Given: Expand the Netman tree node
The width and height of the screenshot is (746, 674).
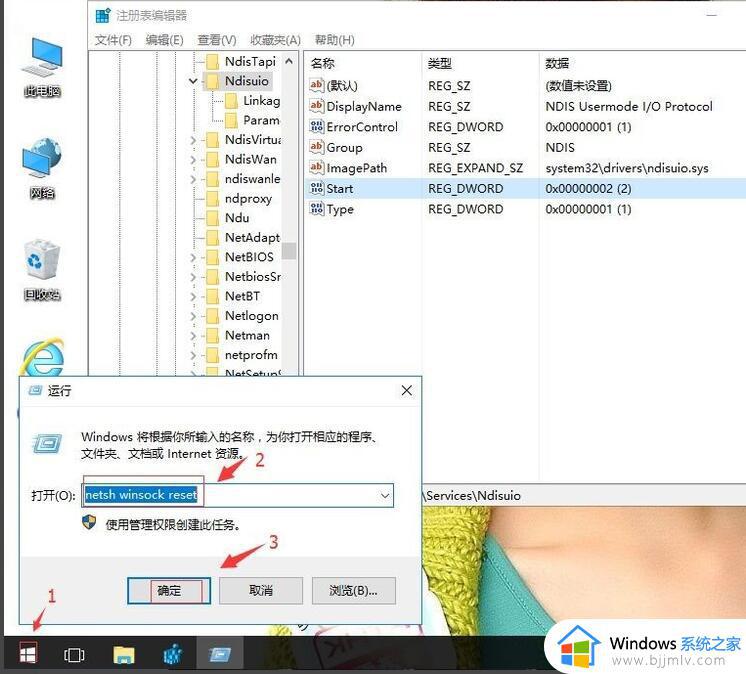Looking at the screenshot, I should tap(193, 335).
